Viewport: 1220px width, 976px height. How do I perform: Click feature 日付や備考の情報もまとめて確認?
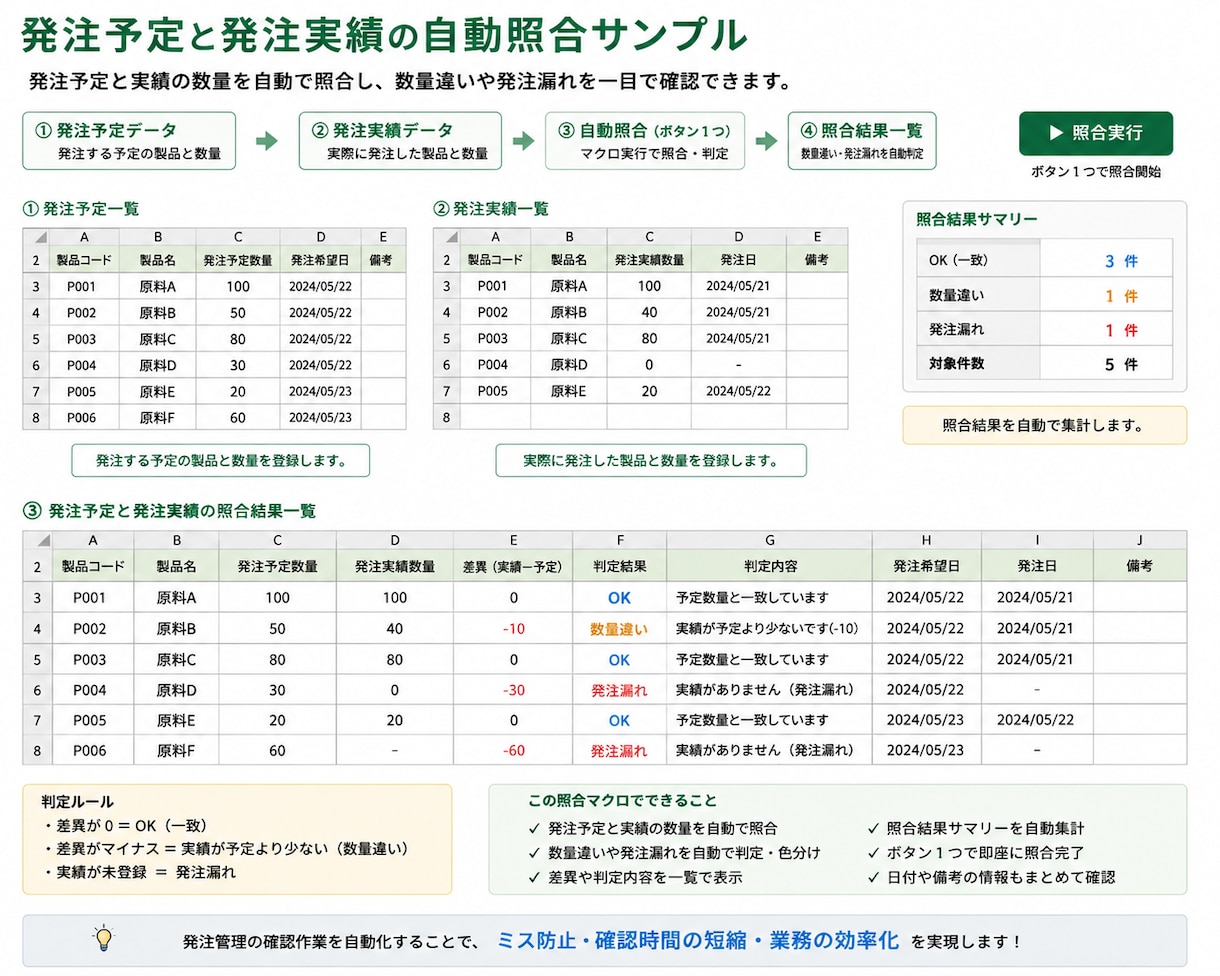coord(990,877)
